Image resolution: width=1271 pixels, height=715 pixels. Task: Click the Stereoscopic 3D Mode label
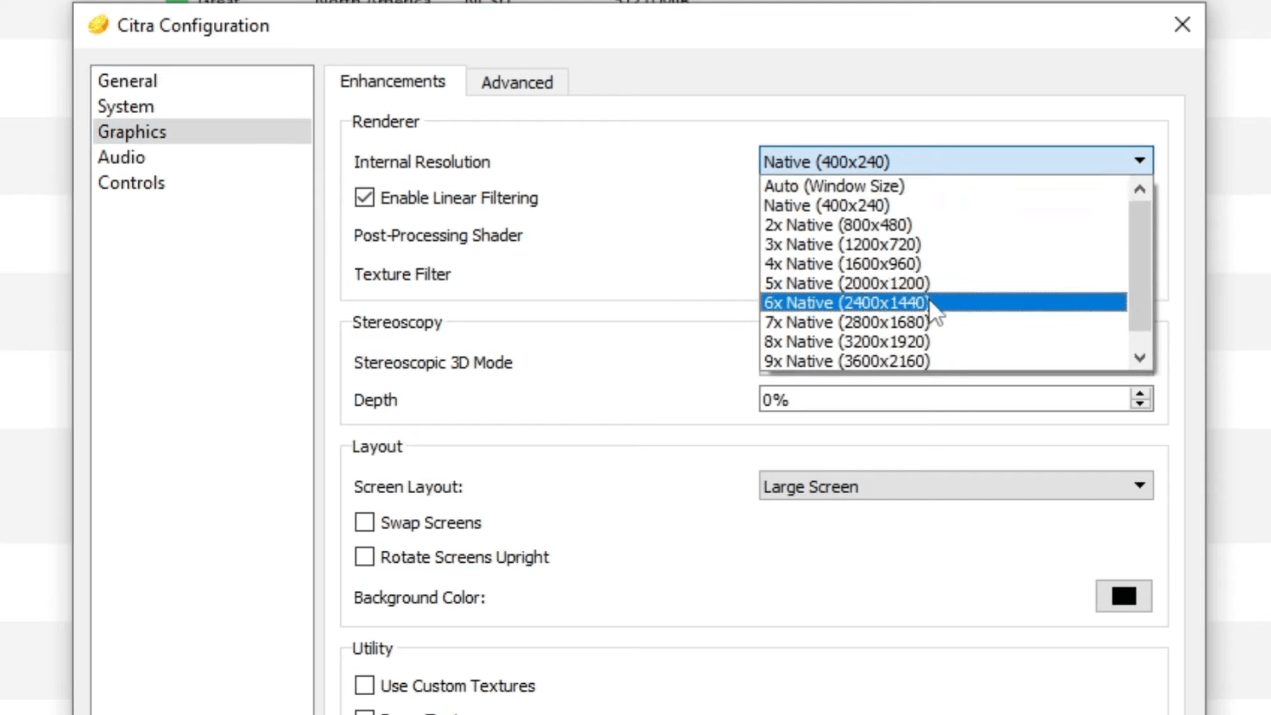coord(433,362)
